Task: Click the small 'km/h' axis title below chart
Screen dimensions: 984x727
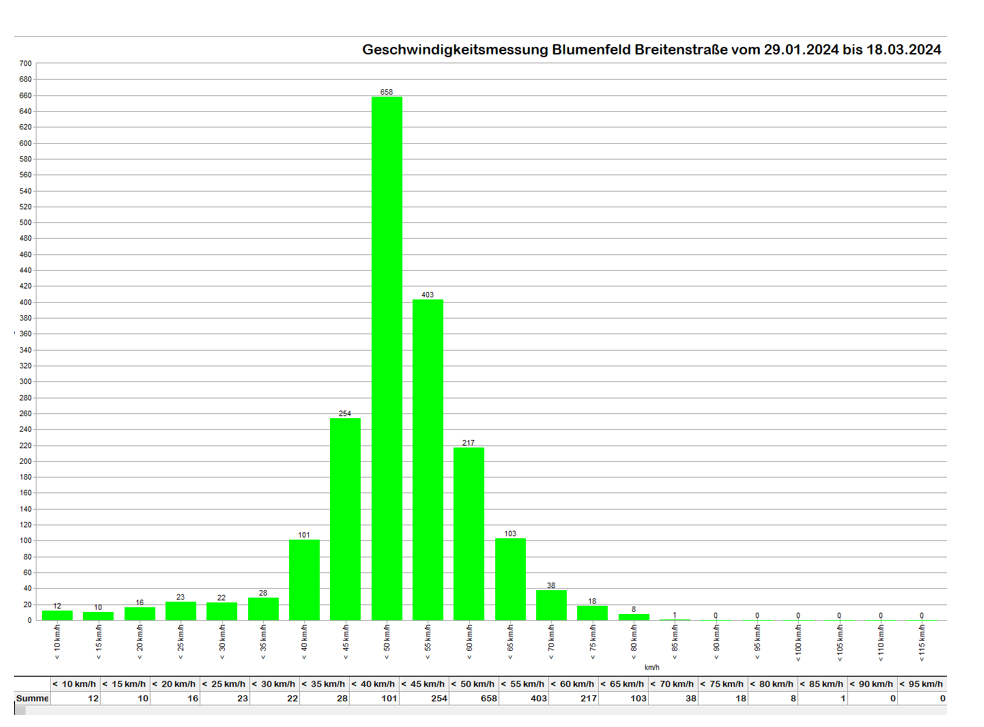Action: point(651,667)
